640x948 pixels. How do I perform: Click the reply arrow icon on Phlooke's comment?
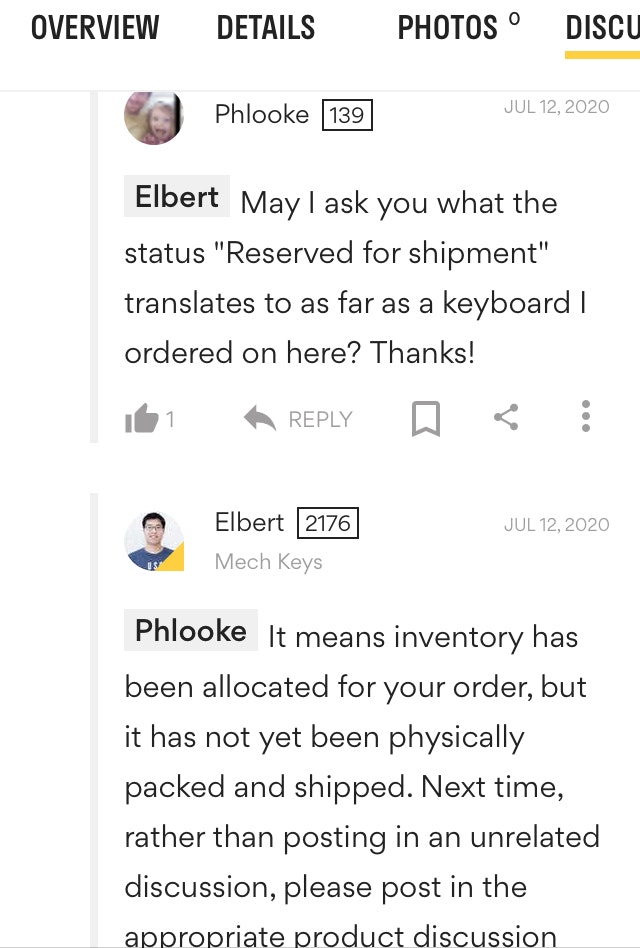(260, 419)
